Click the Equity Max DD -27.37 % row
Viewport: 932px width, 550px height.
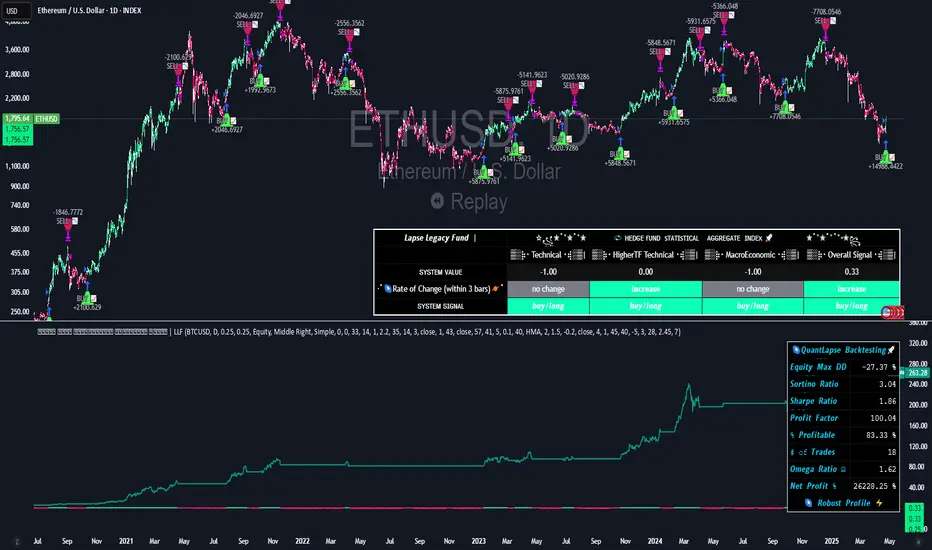[843, 367]
